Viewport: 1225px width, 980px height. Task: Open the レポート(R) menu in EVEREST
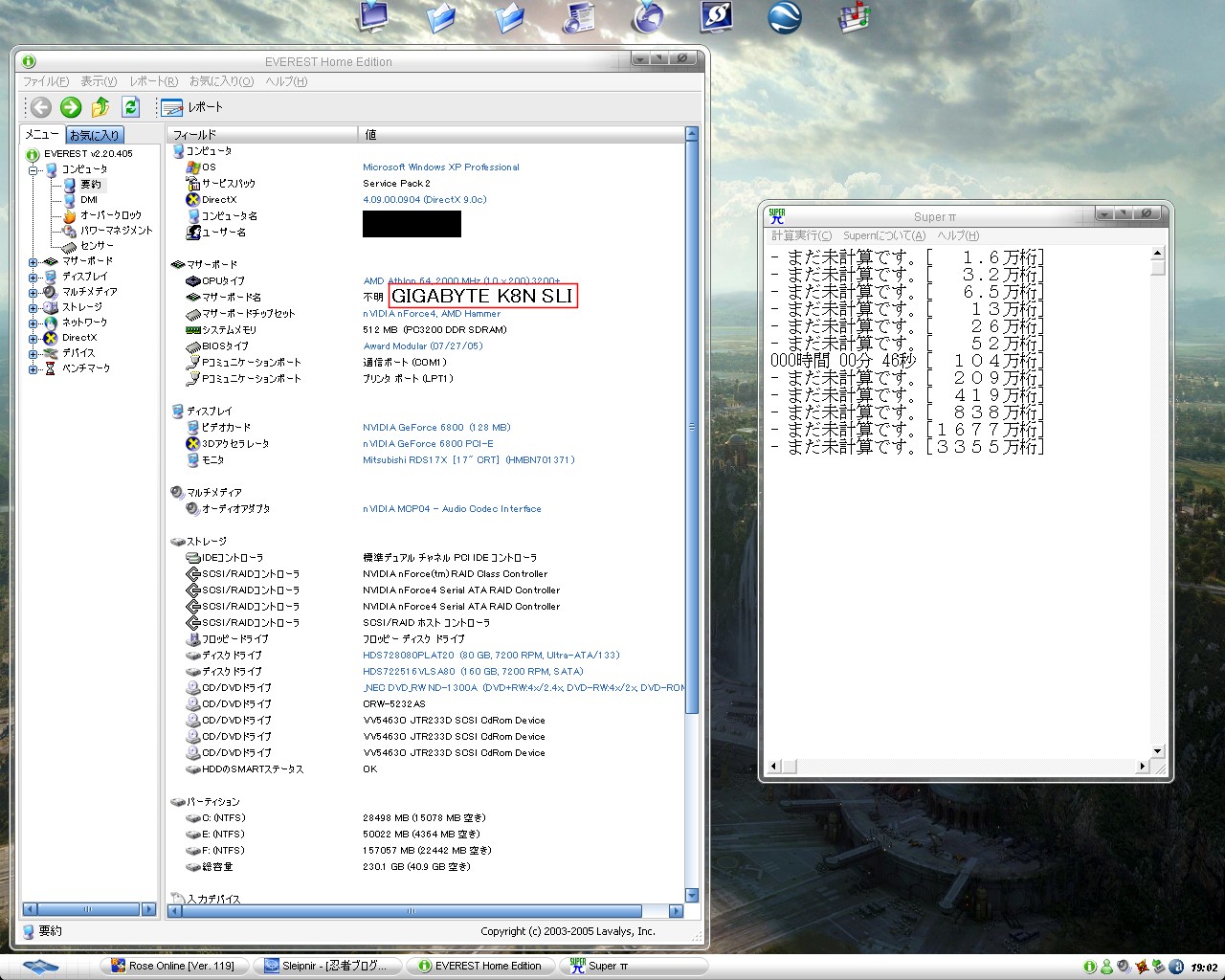pyautogui.click(x=153, y=82)
